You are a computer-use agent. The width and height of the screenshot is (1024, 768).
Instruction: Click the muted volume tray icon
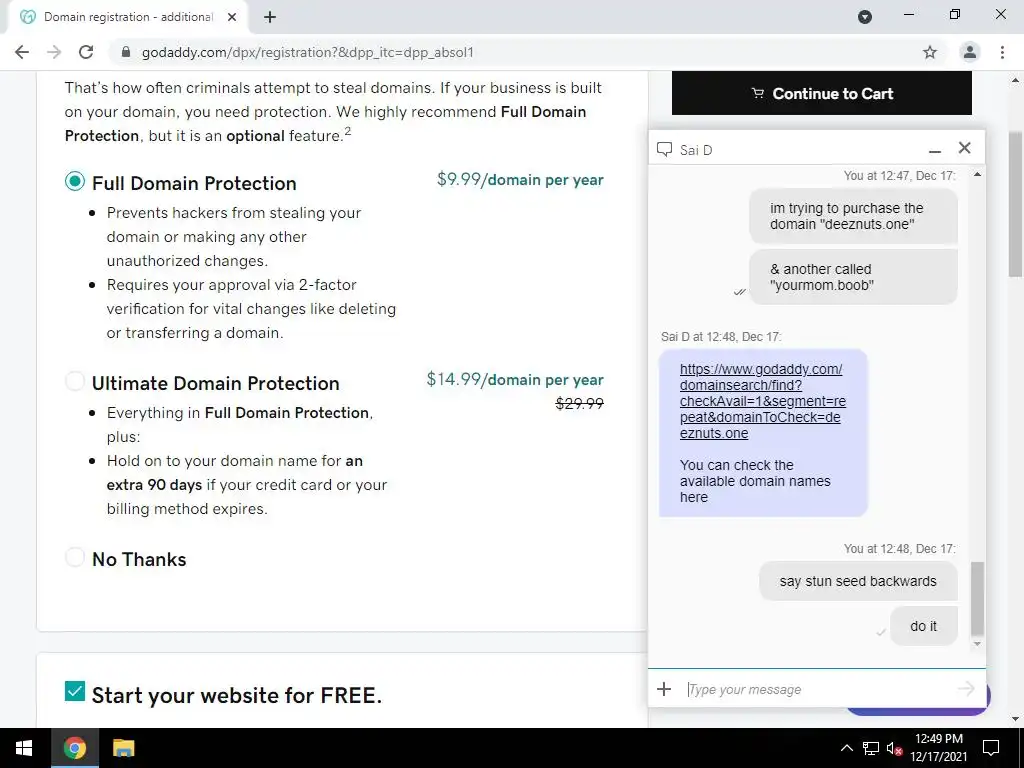click(895, 748)
